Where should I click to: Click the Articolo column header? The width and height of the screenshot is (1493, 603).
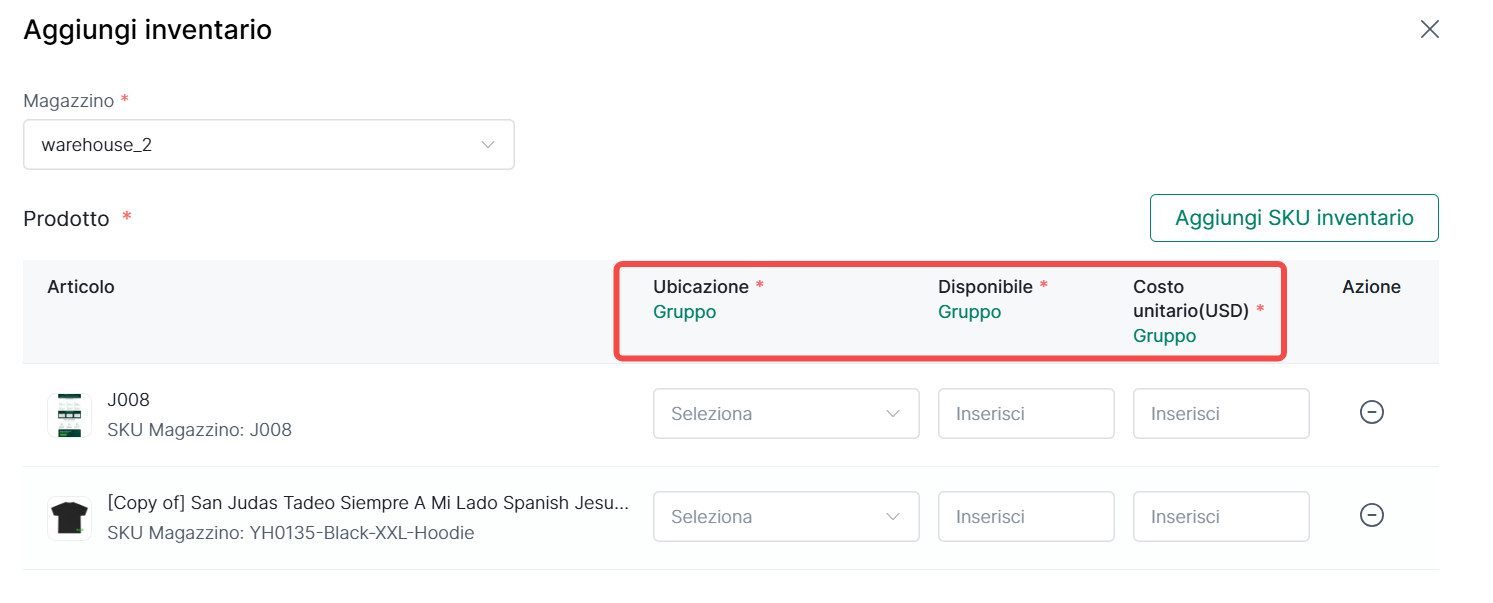tap(81, 287)
